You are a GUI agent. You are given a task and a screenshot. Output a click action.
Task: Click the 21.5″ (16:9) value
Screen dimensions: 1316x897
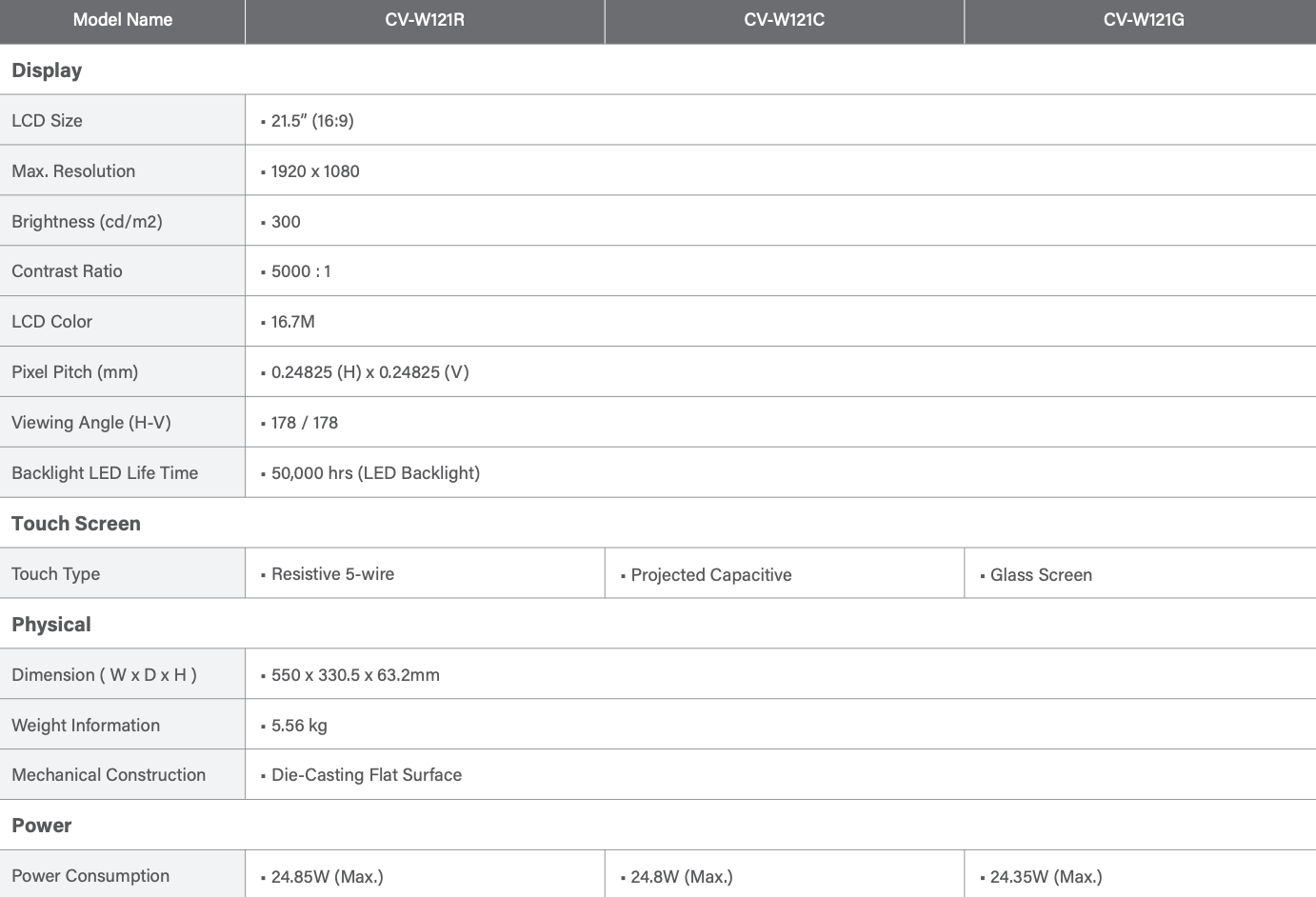[312, 121]
